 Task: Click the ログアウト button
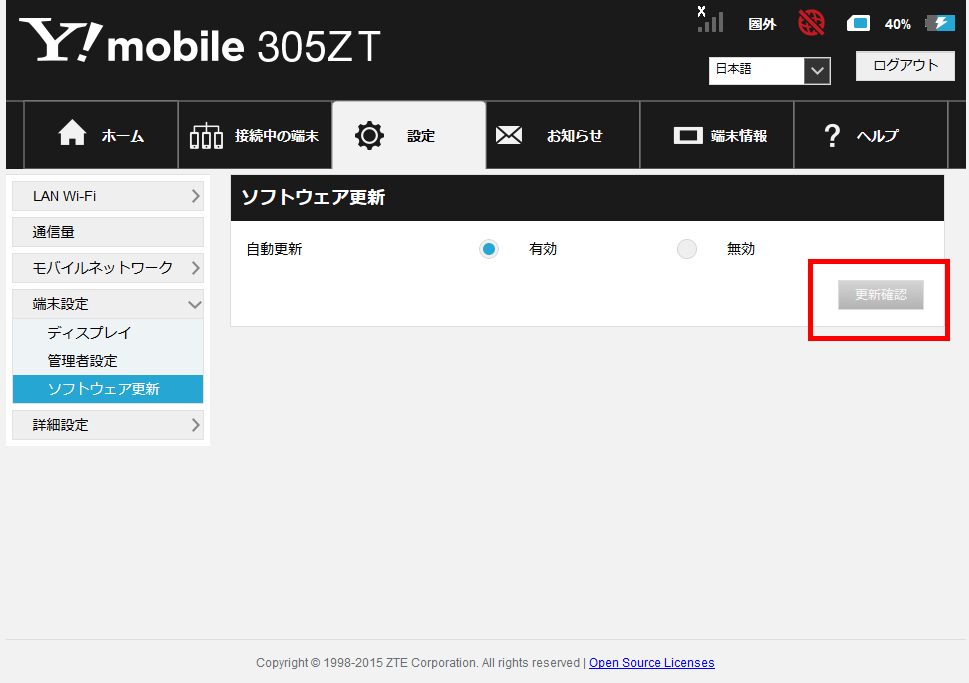pos(905,66)
